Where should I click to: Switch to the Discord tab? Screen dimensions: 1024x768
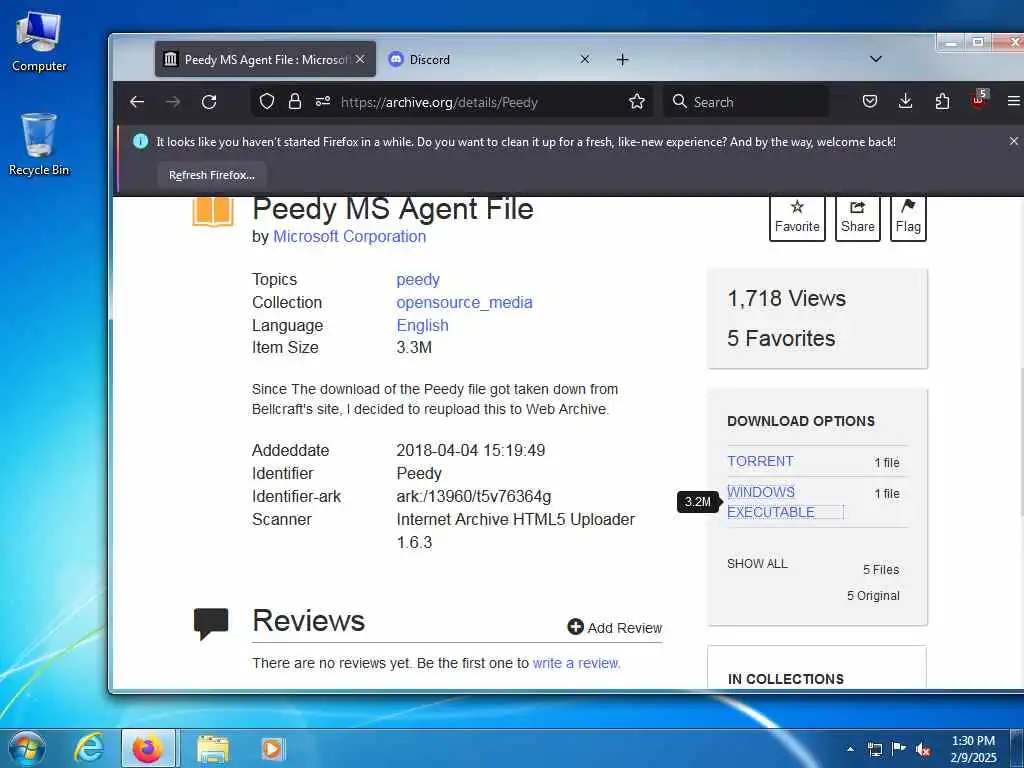(x=488, y=59)
